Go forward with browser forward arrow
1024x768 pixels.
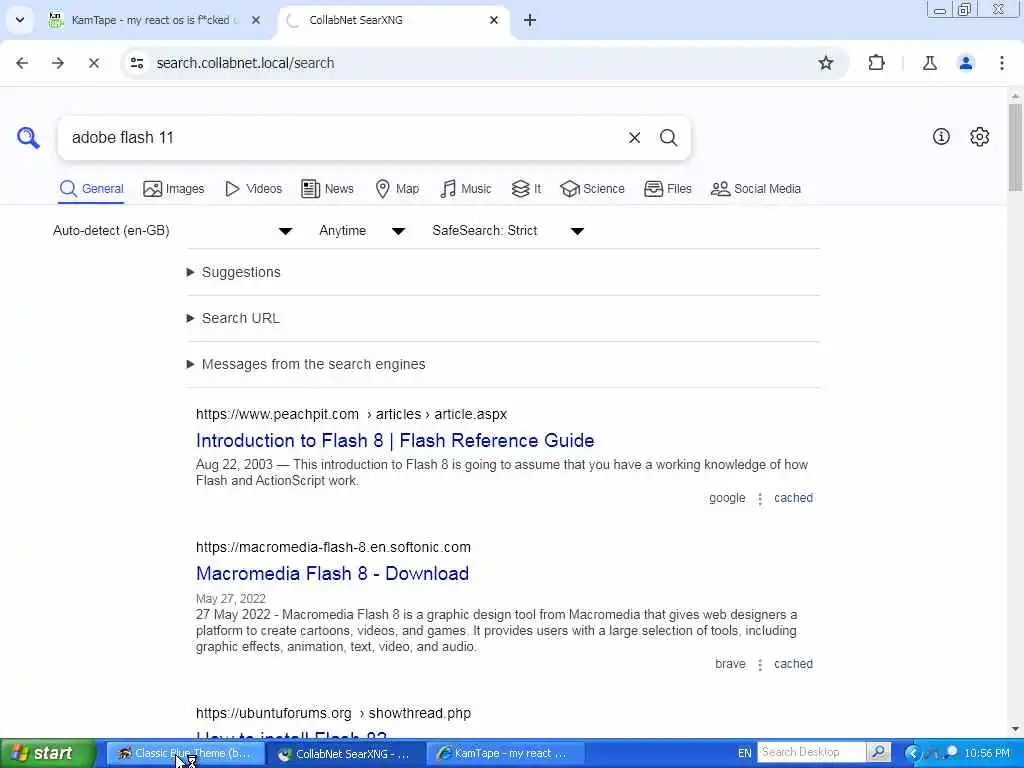click(x=58, y=63)
